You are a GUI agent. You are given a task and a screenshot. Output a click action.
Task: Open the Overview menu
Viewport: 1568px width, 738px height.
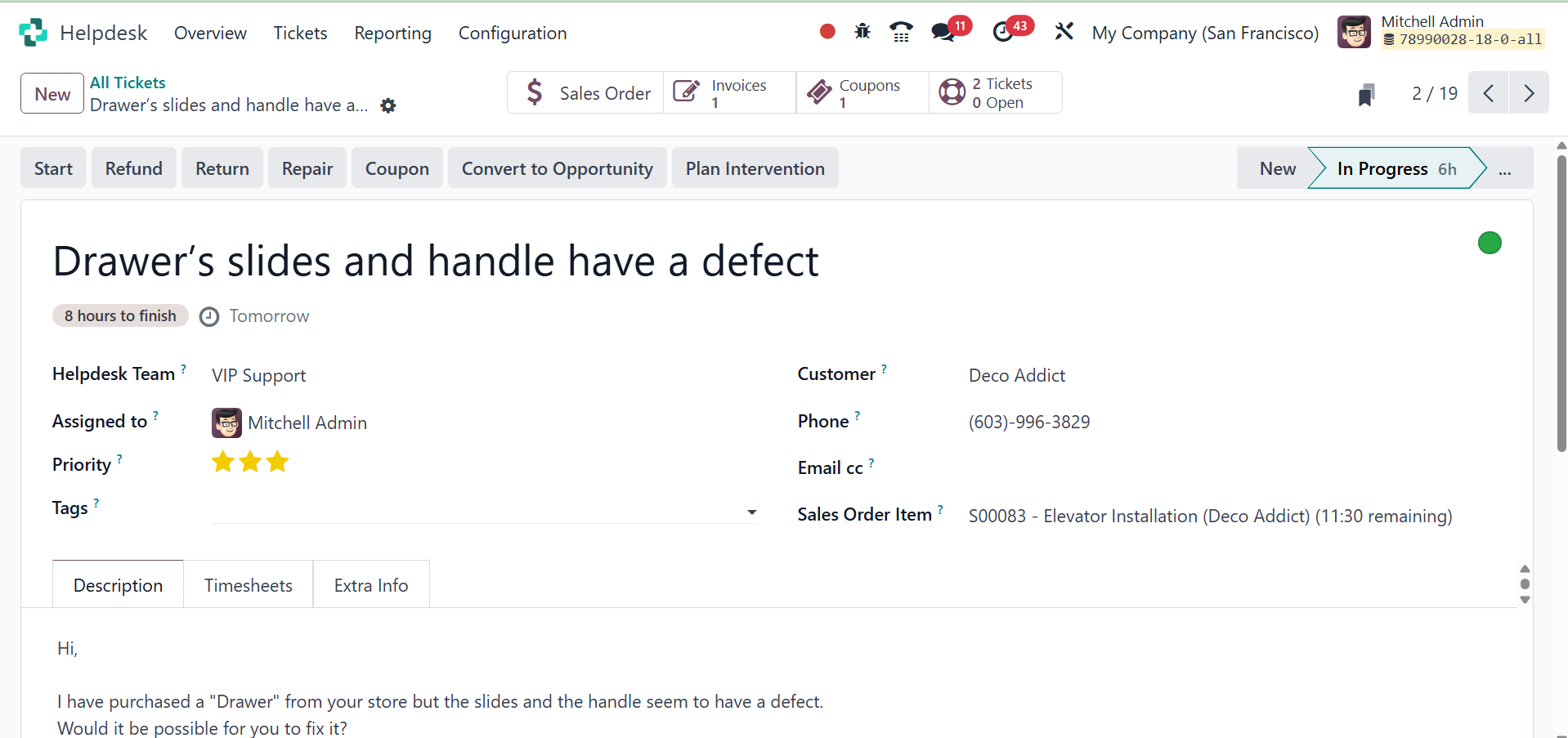210,33
